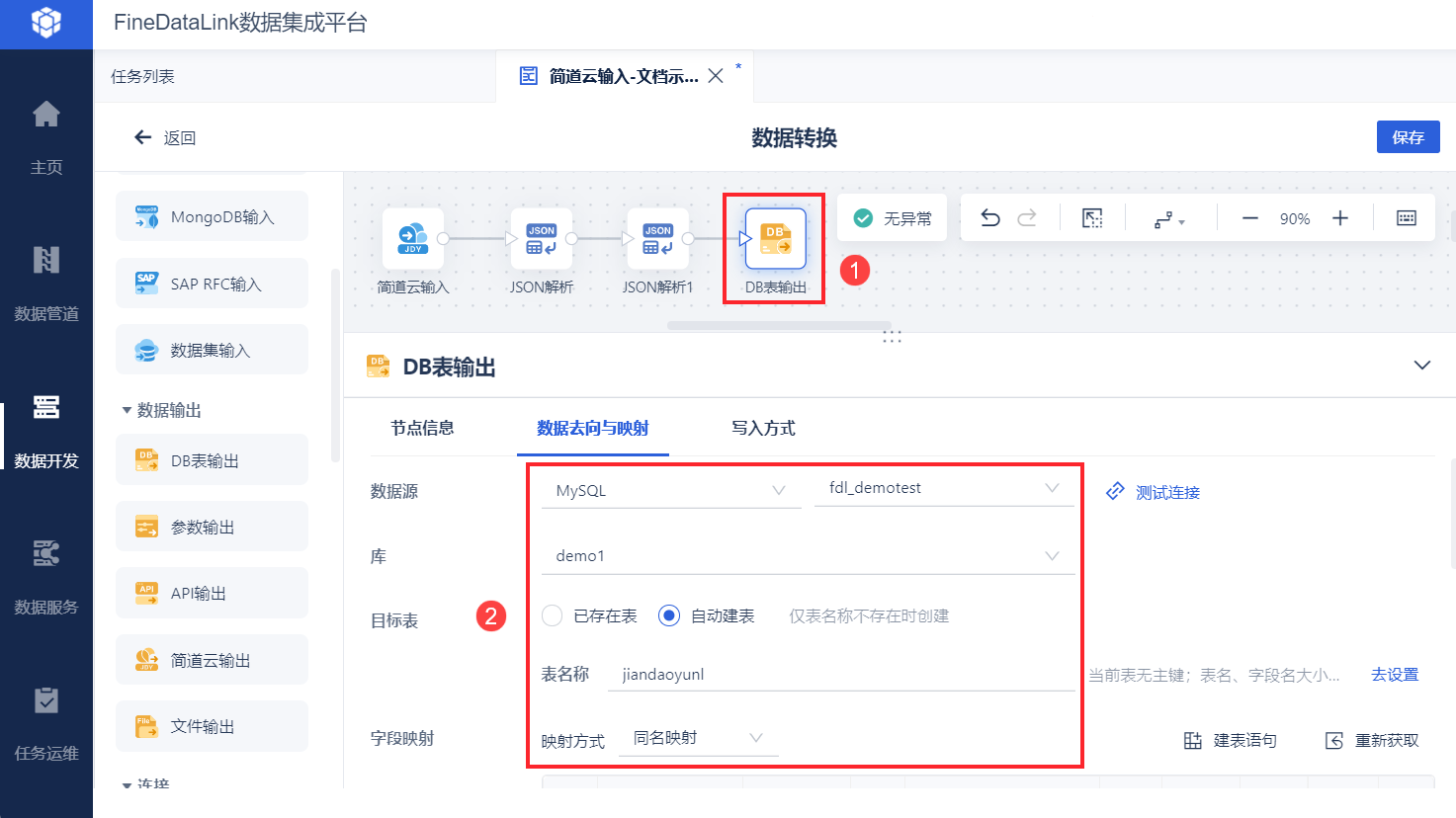Open the MySQL data source type dropdown
Image resolution: width=1456 pixels, height=818 pixels.
click(x=670, y=490)
